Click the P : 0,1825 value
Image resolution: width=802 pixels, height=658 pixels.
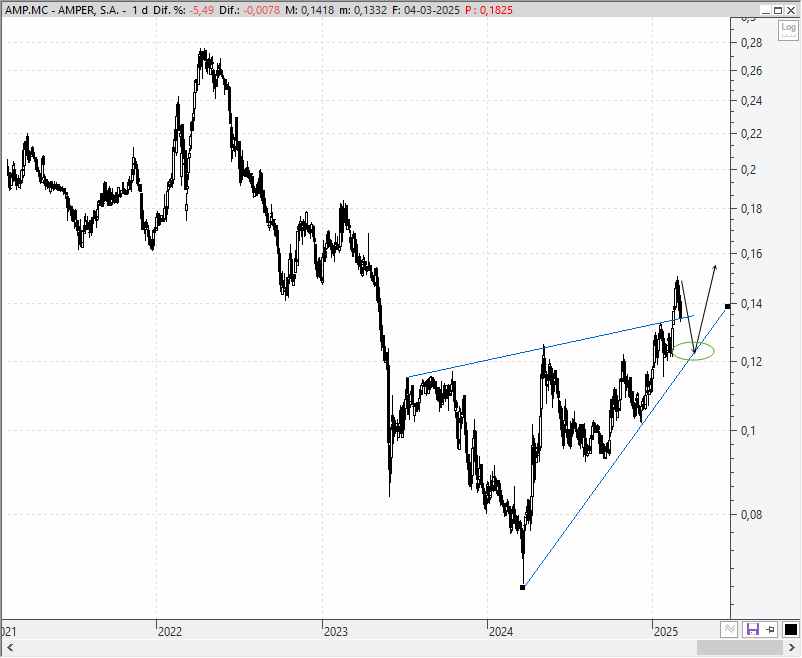click(x=488, y=10)
